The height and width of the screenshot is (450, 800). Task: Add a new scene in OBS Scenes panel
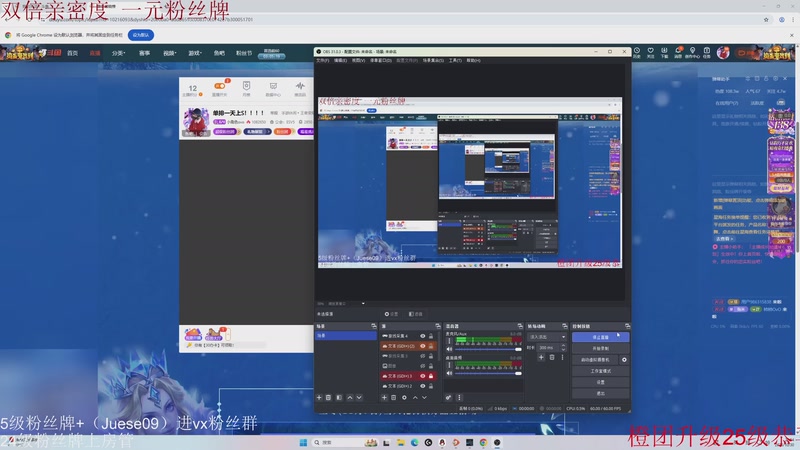[319, 397]
